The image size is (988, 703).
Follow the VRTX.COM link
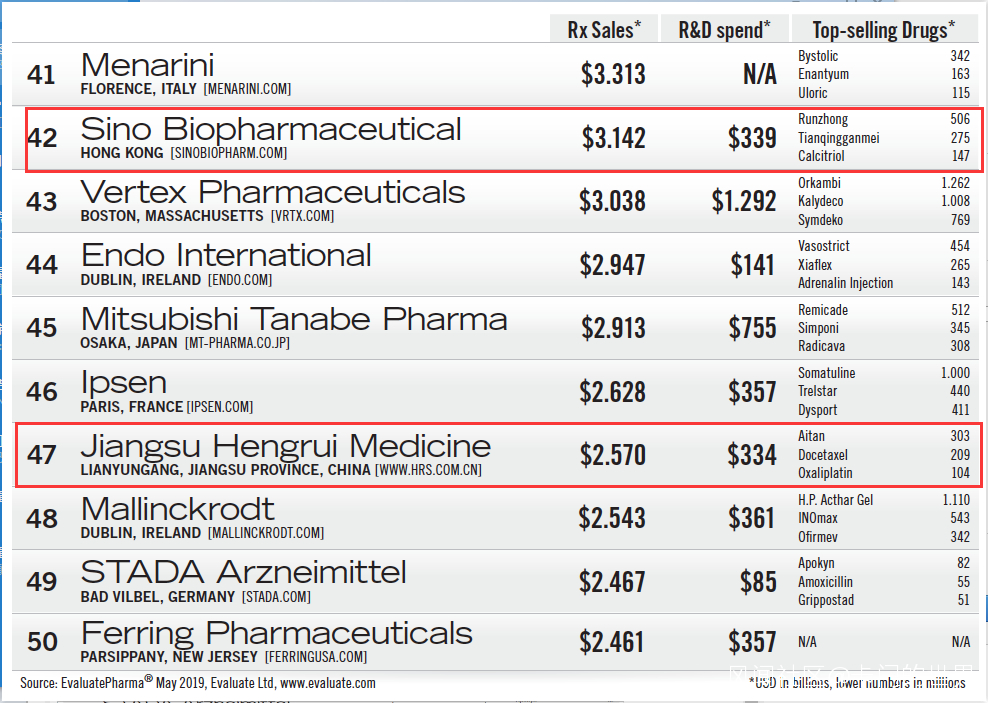(x=302, y=216)
